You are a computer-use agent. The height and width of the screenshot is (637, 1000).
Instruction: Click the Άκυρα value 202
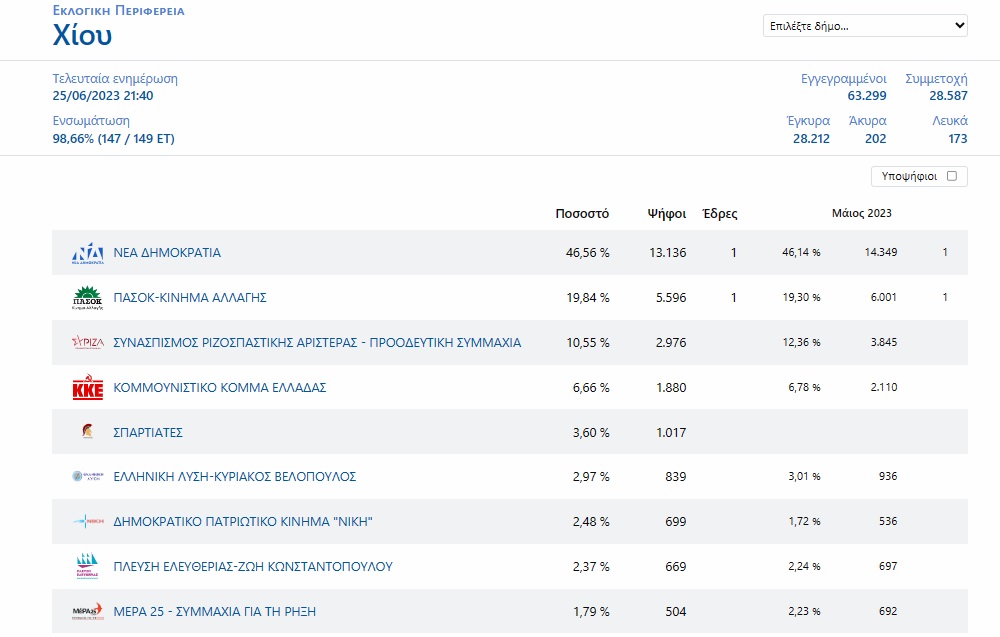tap(876, 138)
